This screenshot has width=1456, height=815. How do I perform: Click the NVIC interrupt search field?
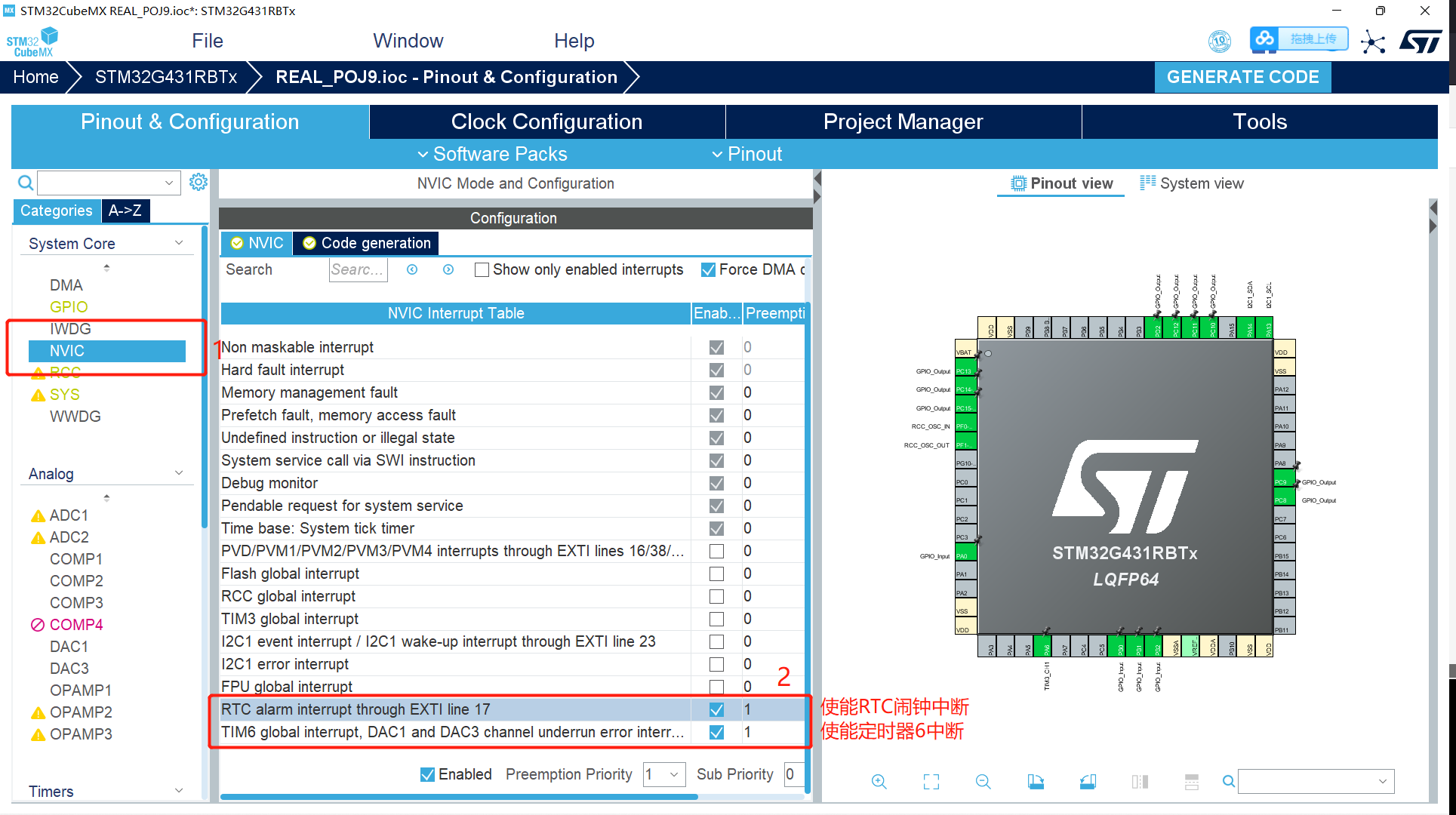click(358, 269)
